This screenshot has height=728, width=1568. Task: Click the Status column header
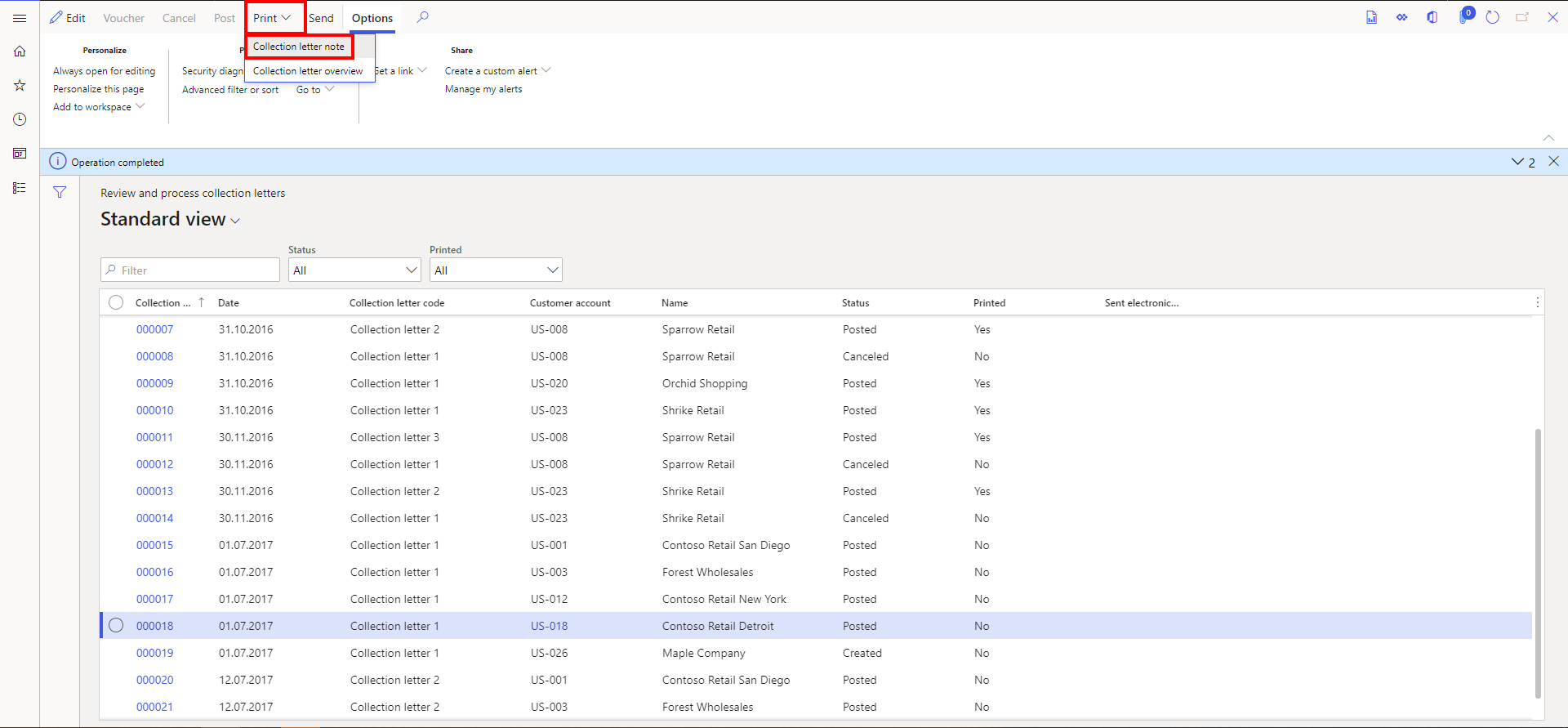point(856,302)
